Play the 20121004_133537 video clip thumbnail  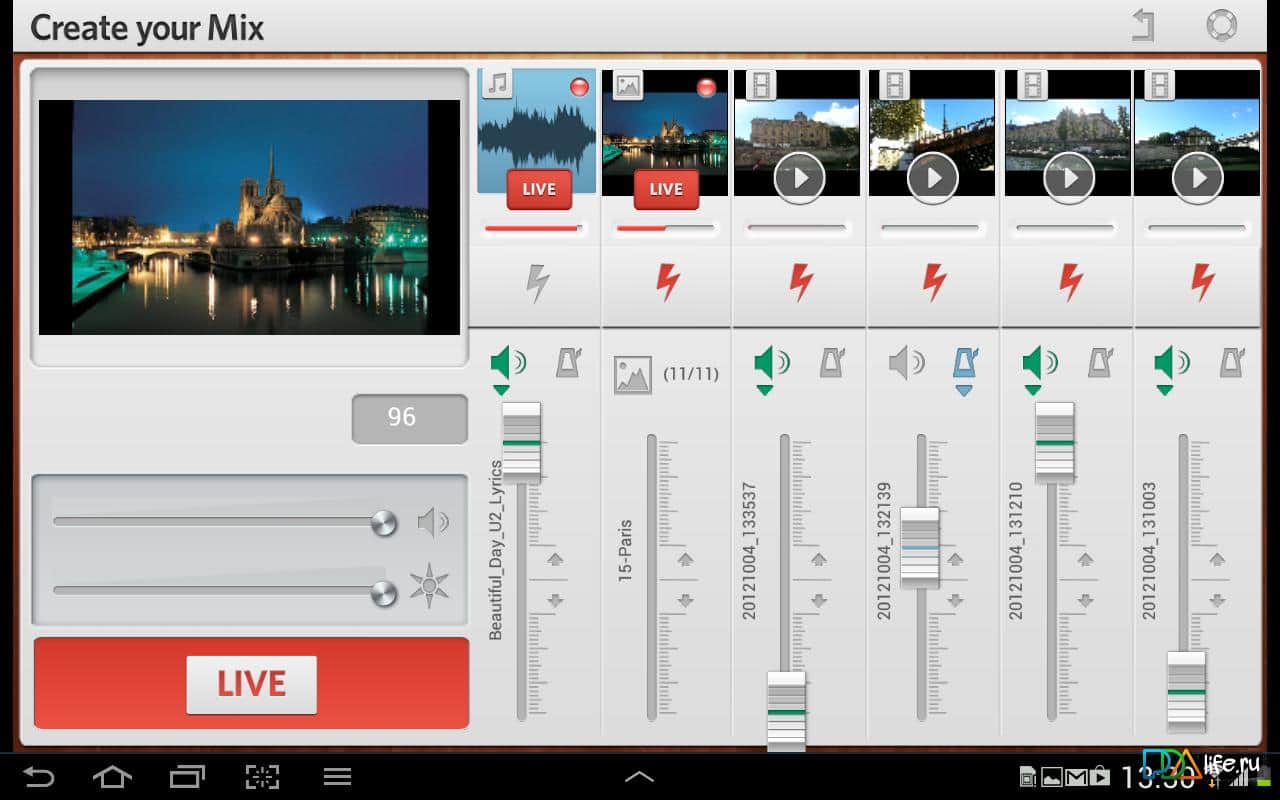798,179
